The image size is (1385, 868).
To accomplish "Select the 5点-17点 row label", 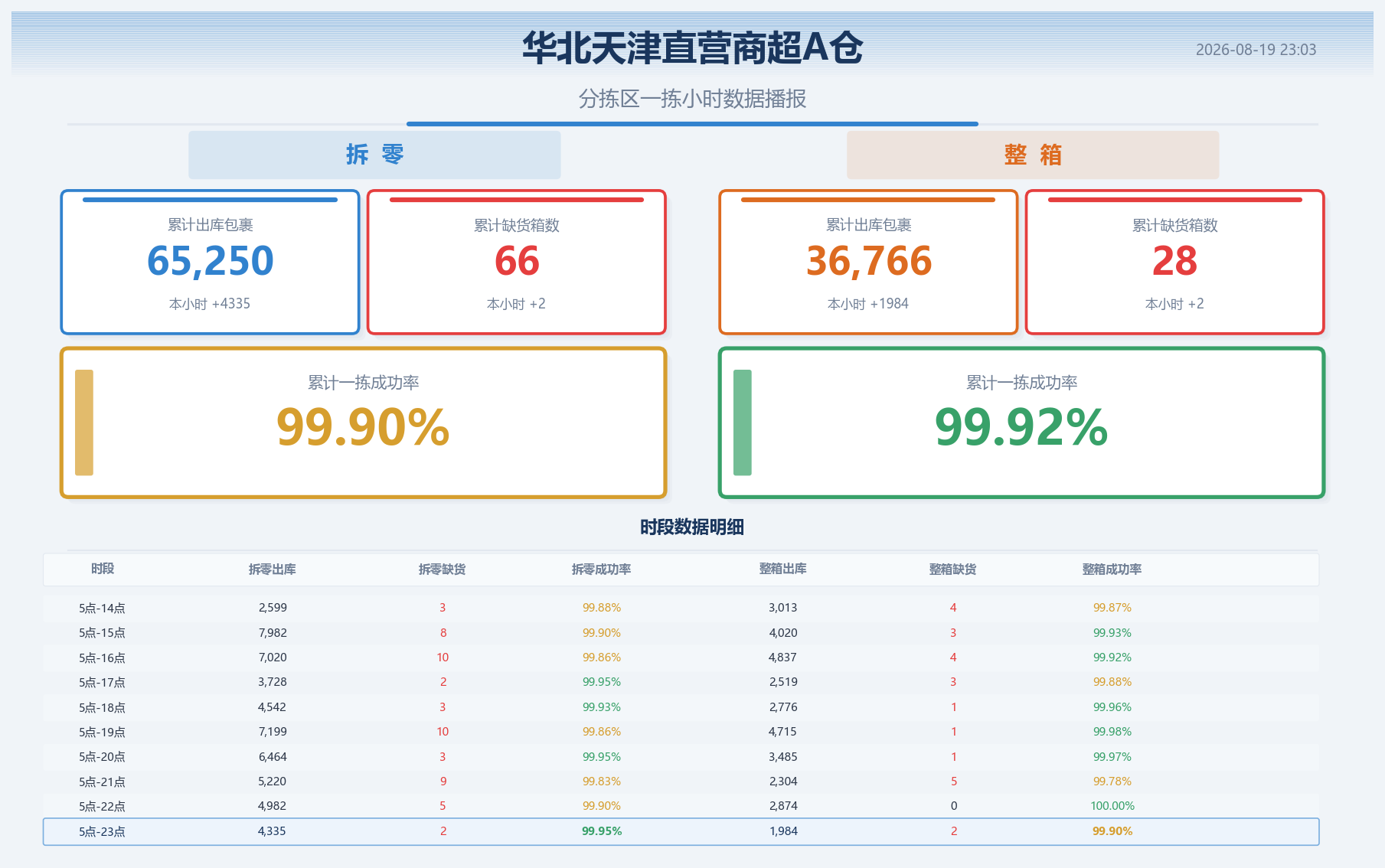I will coord(102,683).
